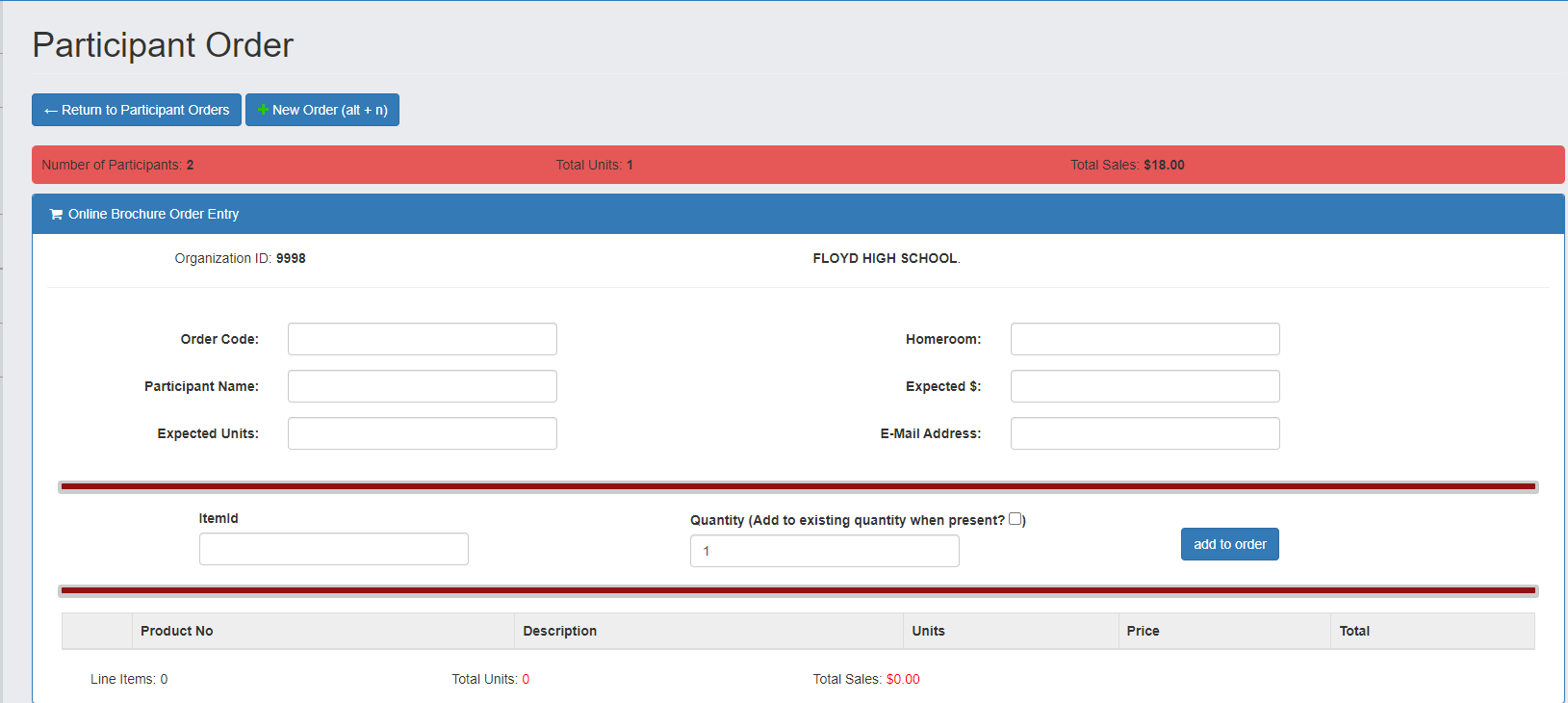Click the green plus icon on New Order
The width and height of the screenshot is (1568, 703).
263,110
